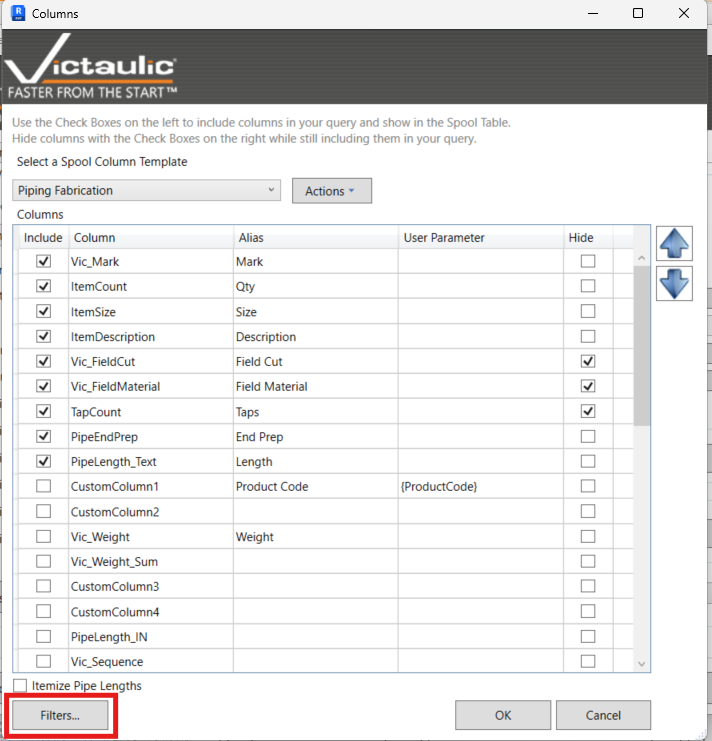Enable Include for Vic_Weight column

click(43, 537)
